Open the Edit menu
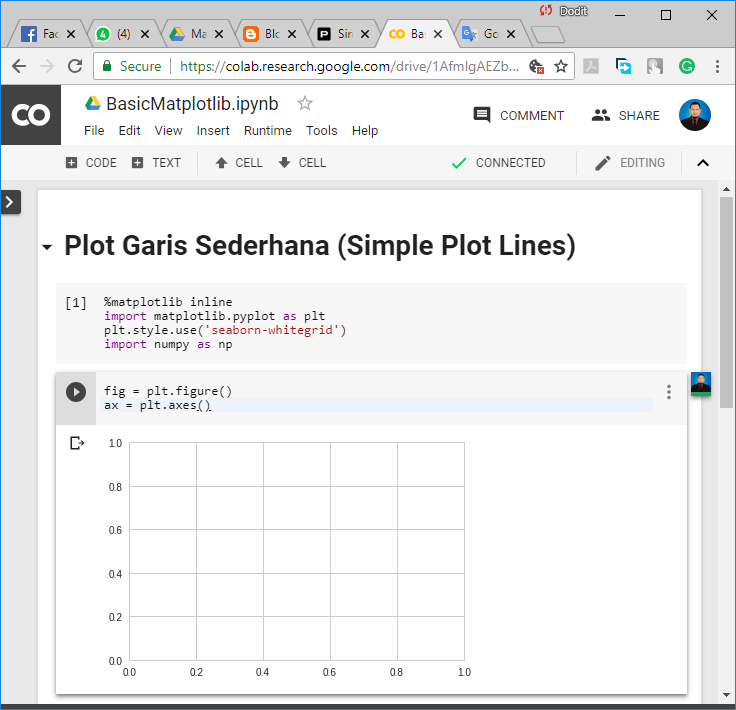The width and height of the screenshot is (736, 710). tap(130, 130)
